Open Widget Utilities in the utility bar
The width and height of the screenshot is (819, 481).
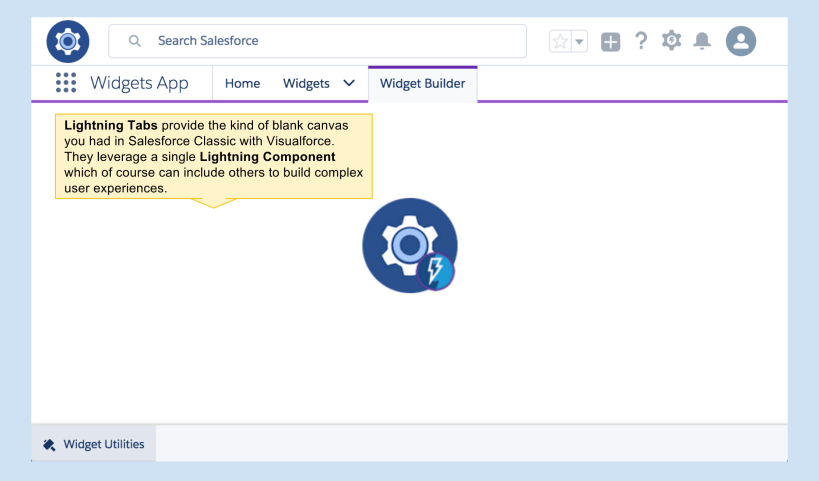(x=94, y=444)
